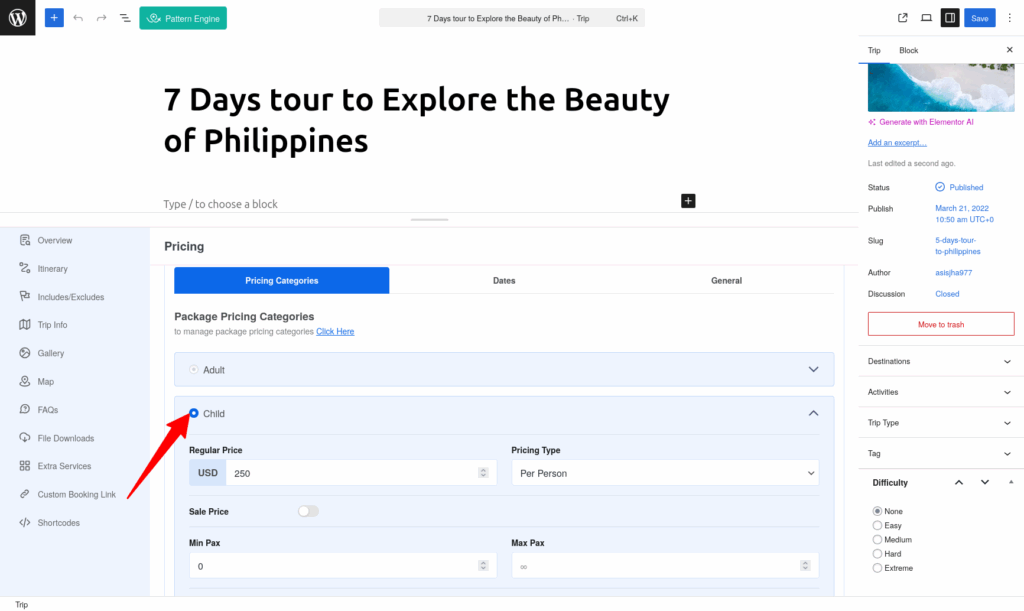Open the Gallery section in sidebar

(50, 353)
